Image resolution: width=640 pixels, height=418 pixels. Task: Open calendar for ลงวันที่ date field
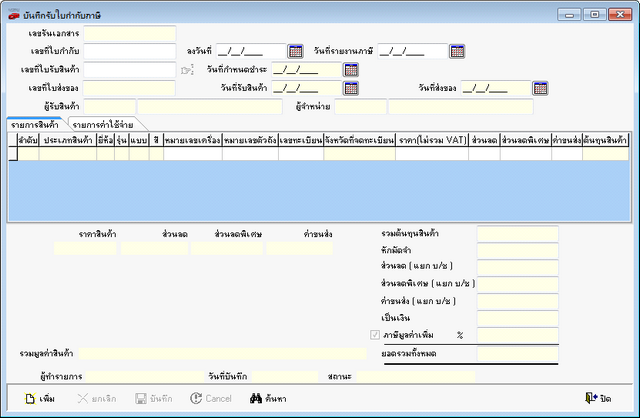click(x=295, y=51)
